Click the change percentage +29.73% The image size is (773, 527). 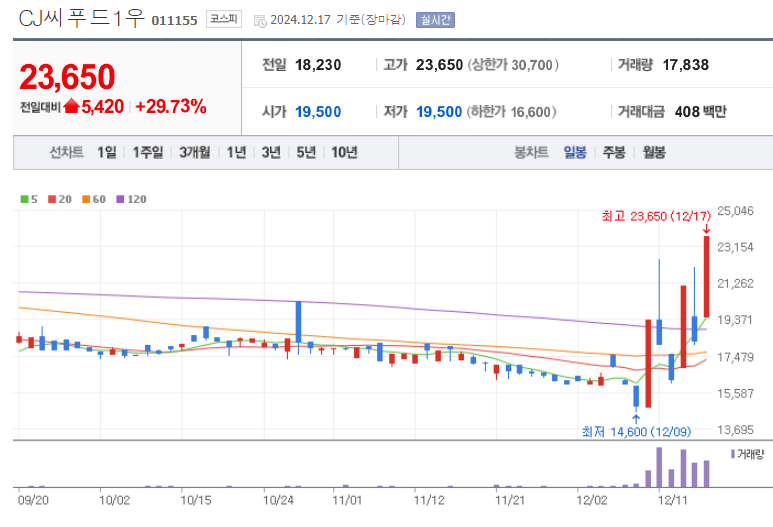pos(171,106)
